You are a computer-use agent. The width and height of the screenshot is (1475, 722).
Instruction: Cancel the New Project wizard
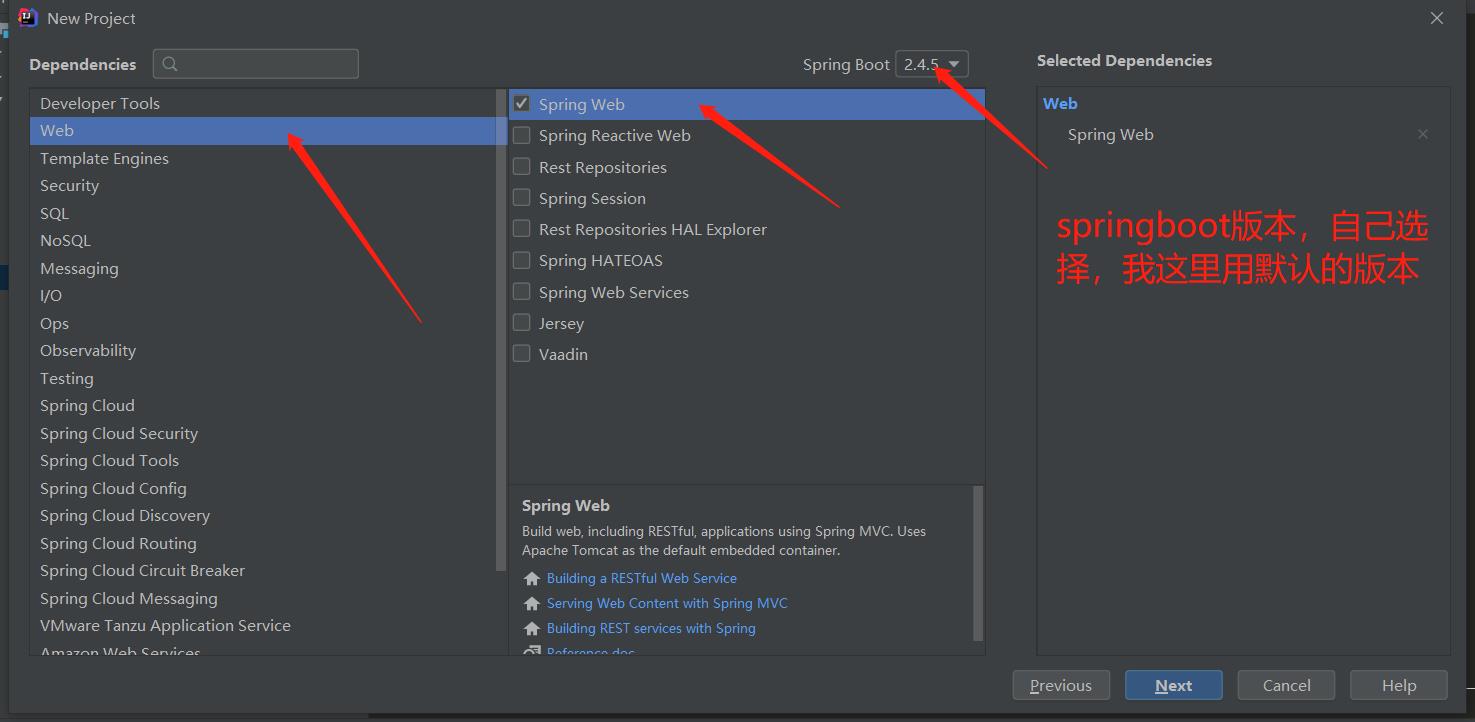[x=1286, y=685]
